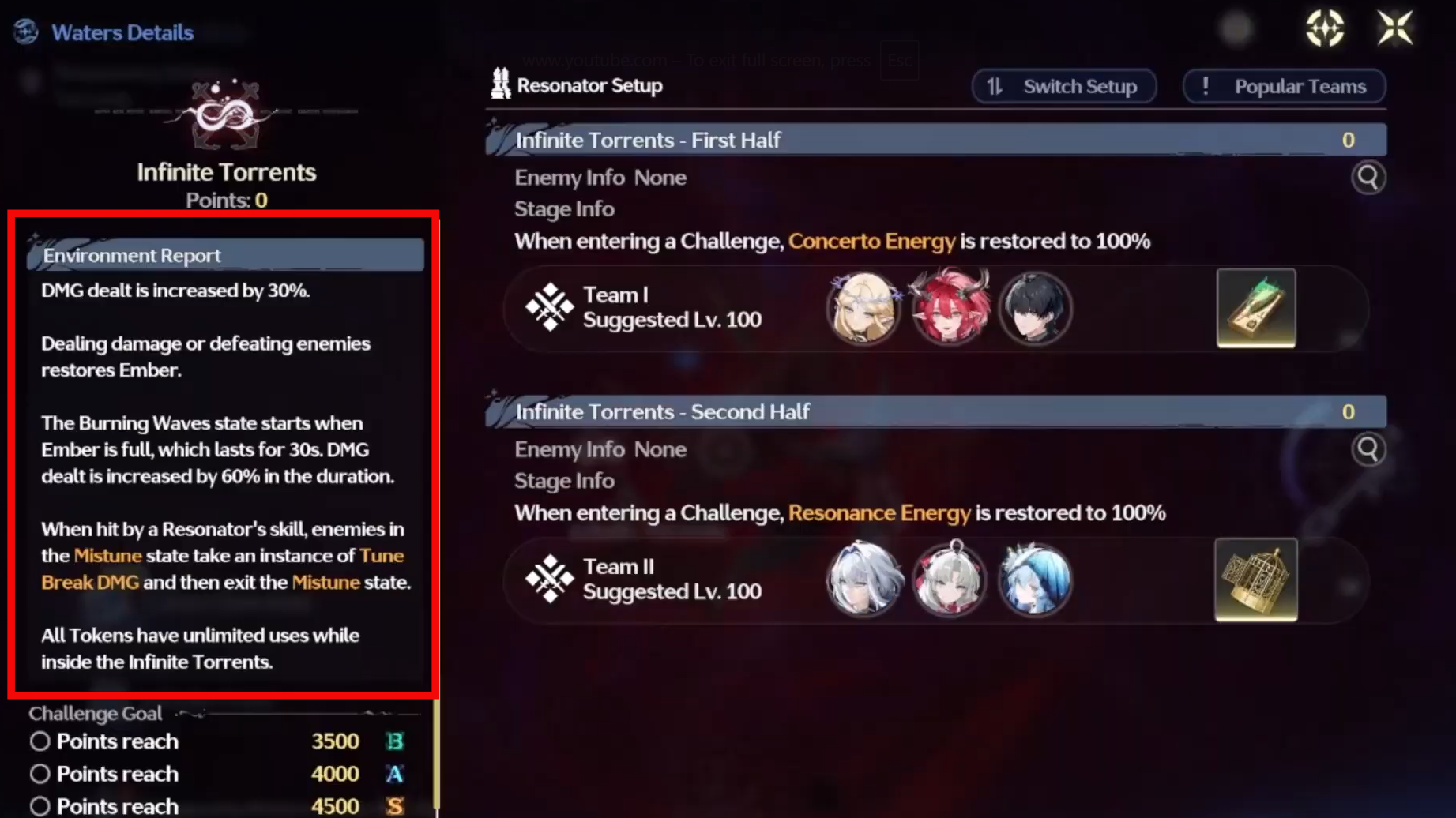View First Half enemy info magnifier

[1368, 178]
